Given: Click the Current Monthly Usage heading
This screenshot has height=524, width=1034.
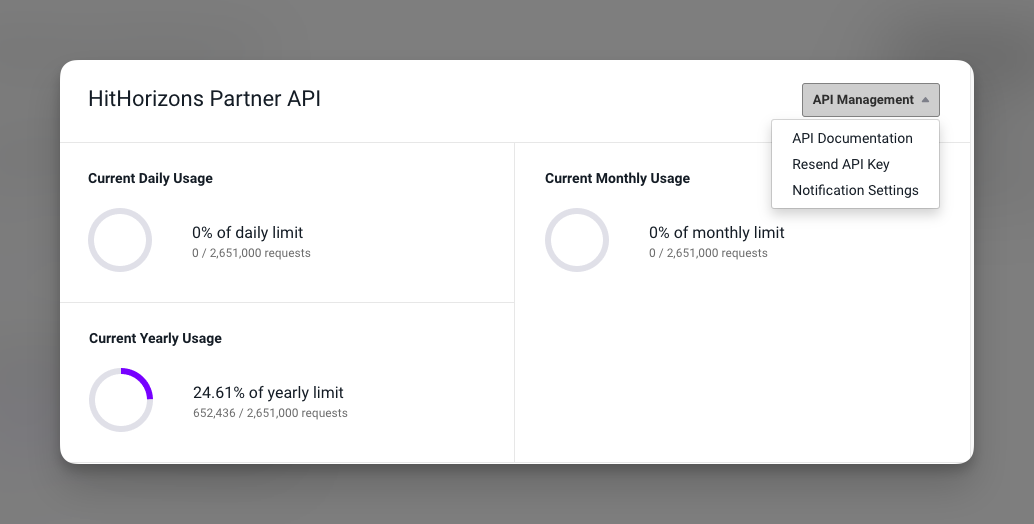Looking at the screenshot, I should click(x=617, y=179).
